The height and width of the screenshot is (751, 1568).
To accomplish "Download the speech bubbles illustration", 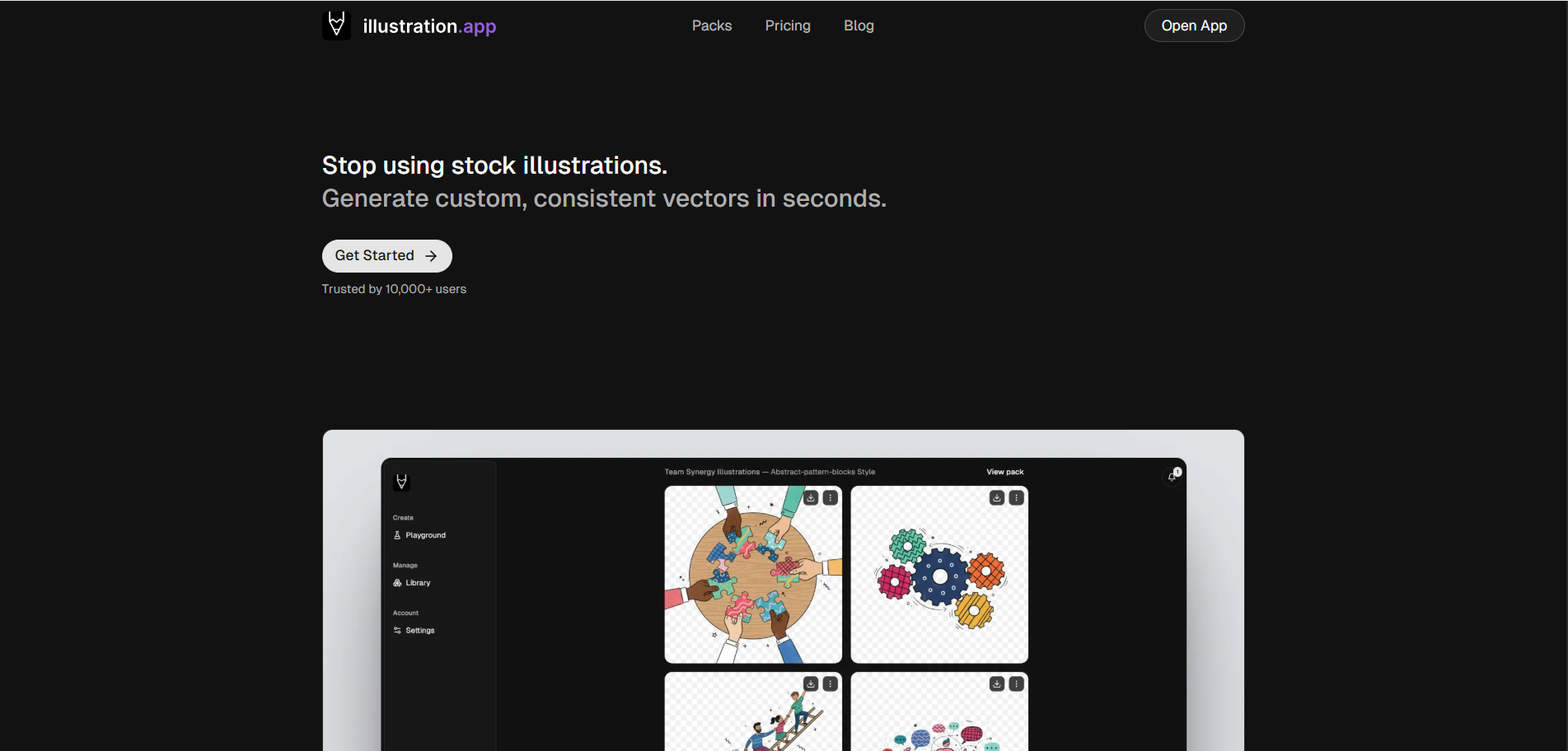I will [997, 684].
